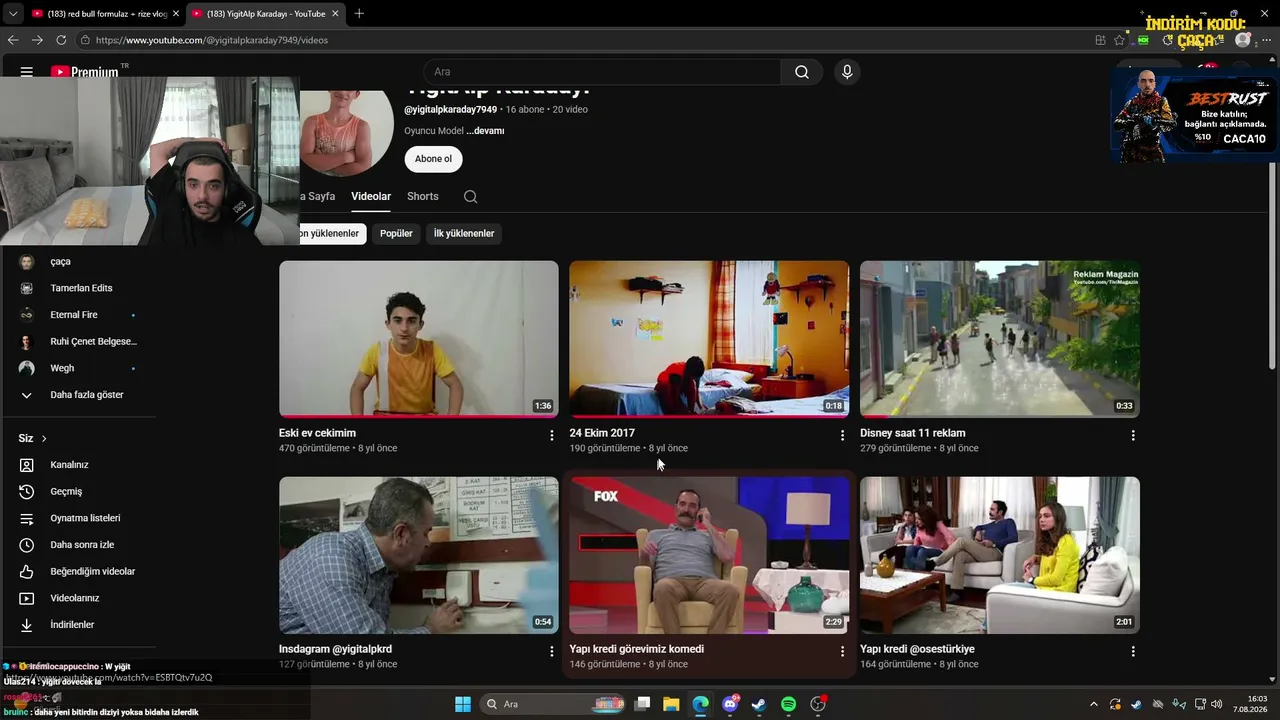
Task: Expand the Siz section chevron
Action: [44, 439]
